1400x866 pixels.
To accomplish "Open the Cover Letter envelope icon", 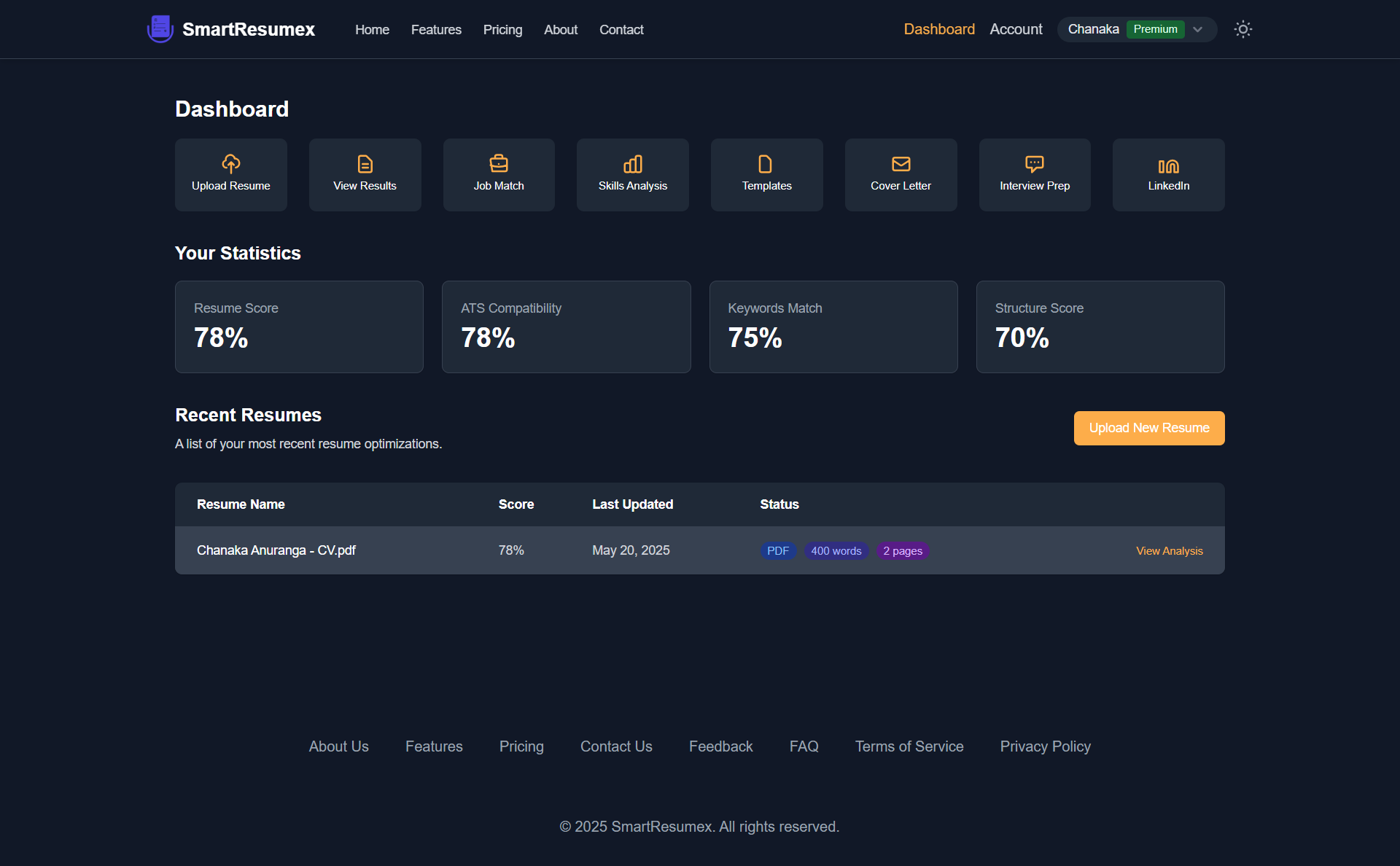I will point(901,163).
